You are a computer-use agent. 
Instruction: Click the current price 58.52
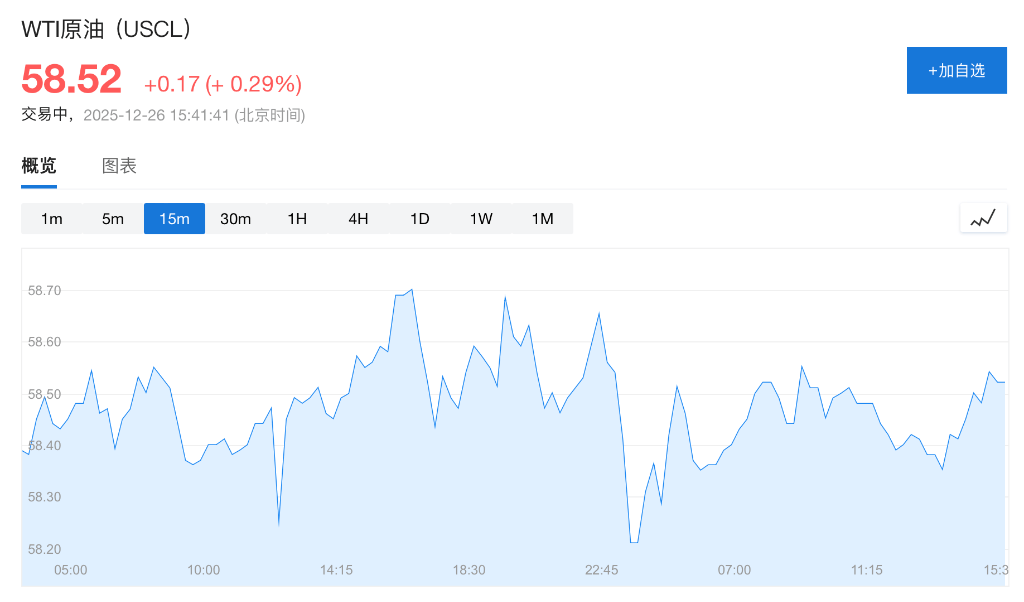[x=71, y=79]
